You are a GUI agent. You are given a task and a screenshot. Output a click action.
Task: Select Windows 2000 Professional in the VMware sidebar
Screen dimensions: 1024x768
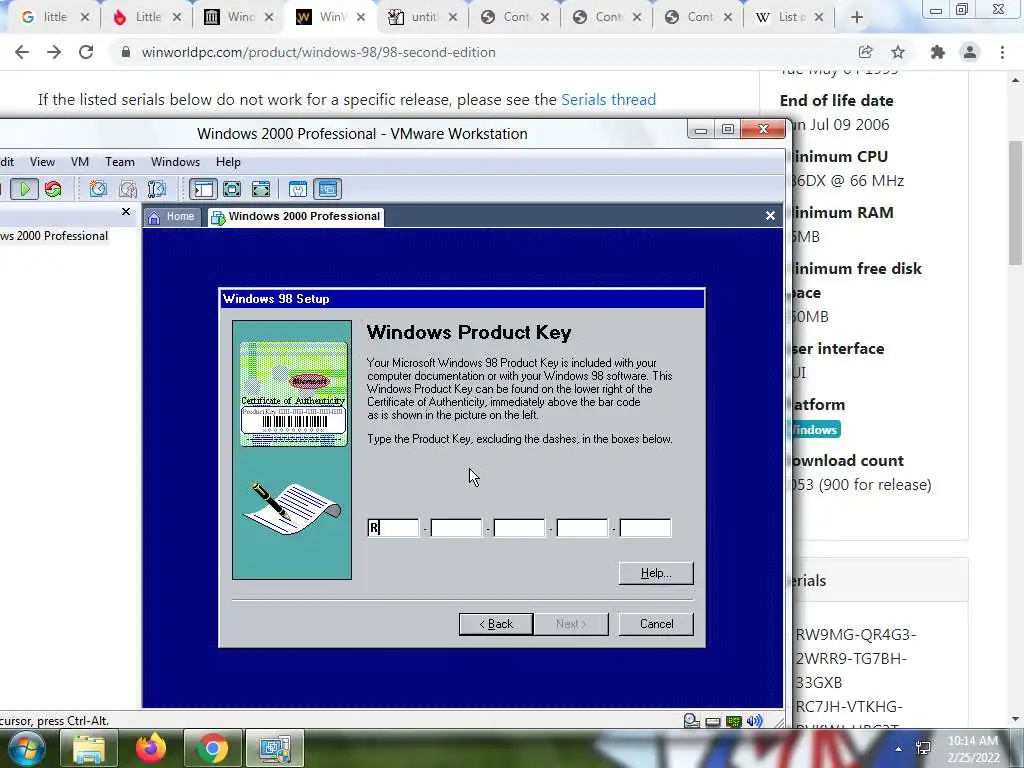(x=54, y=236)
